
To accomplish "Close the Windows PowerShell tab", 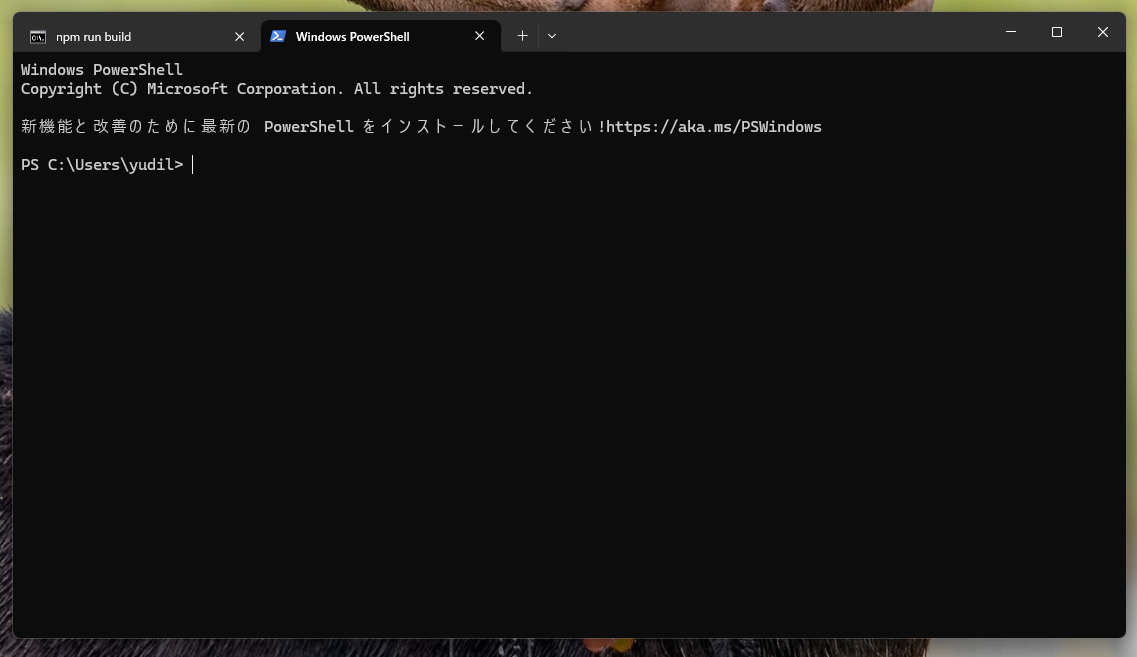I will (x=479, y=36).
